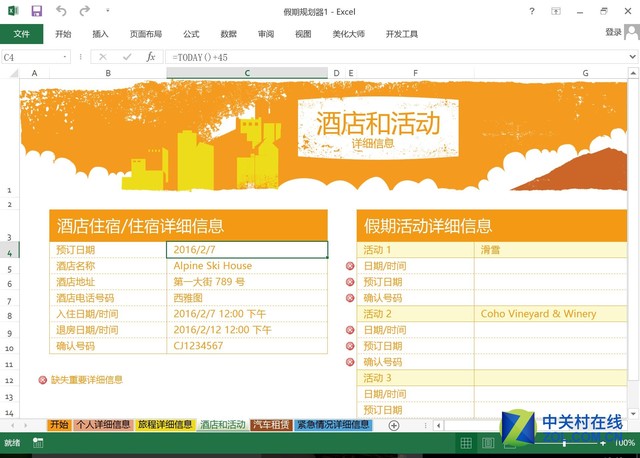Select column C header
Screen dimensions: 640x458
click(x=247, y=73)
